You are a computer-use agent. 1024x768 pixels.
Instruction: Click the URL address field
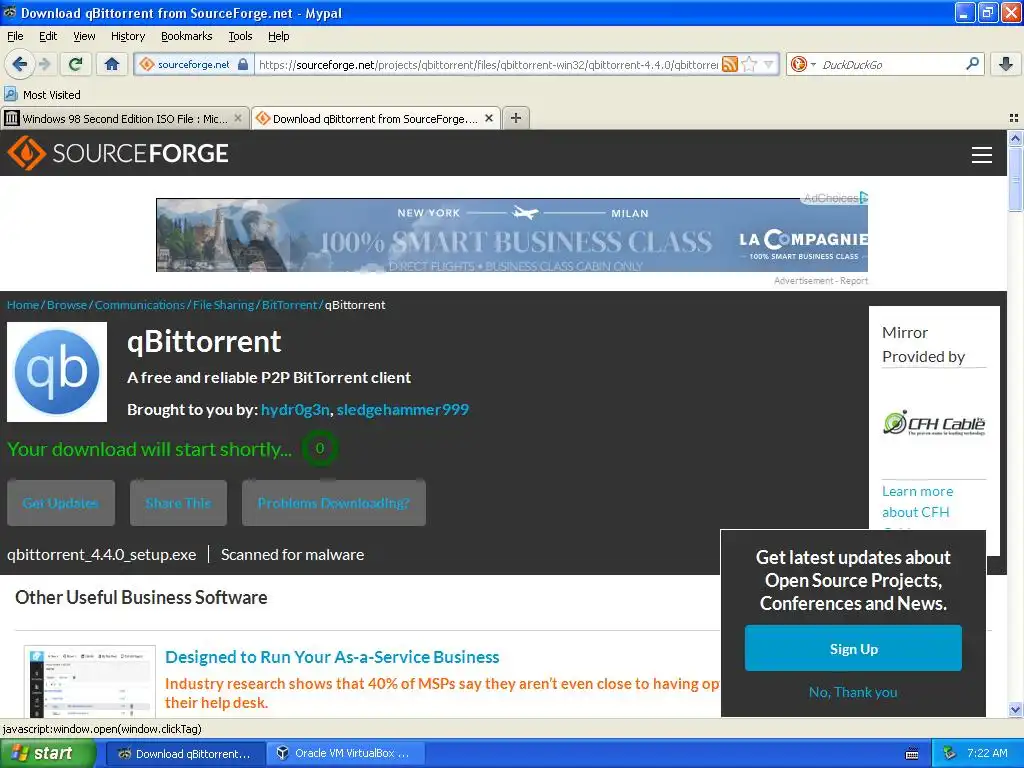click(487, 64)
